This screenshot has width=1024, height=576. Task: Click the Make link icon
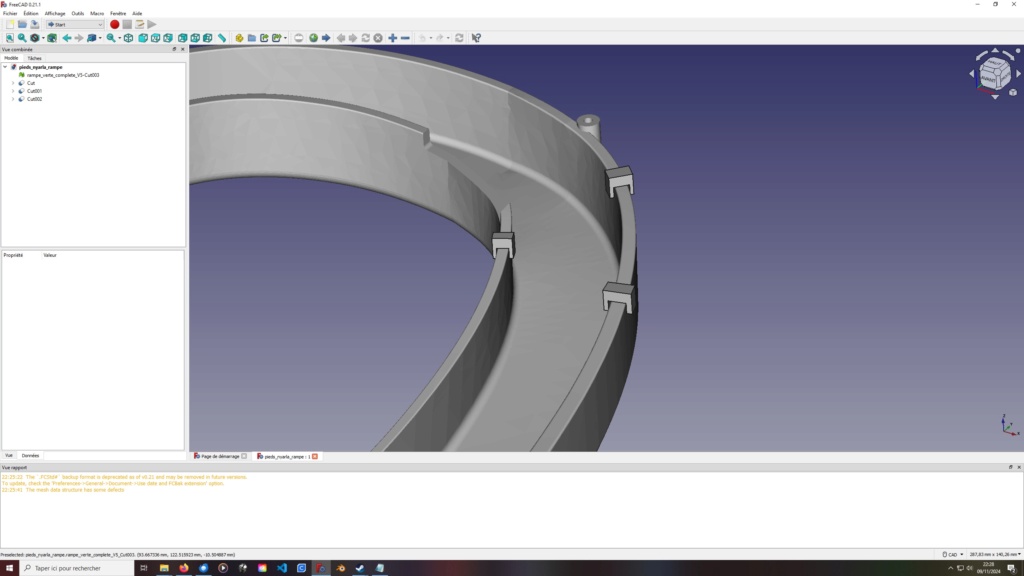tap(264, 38)
